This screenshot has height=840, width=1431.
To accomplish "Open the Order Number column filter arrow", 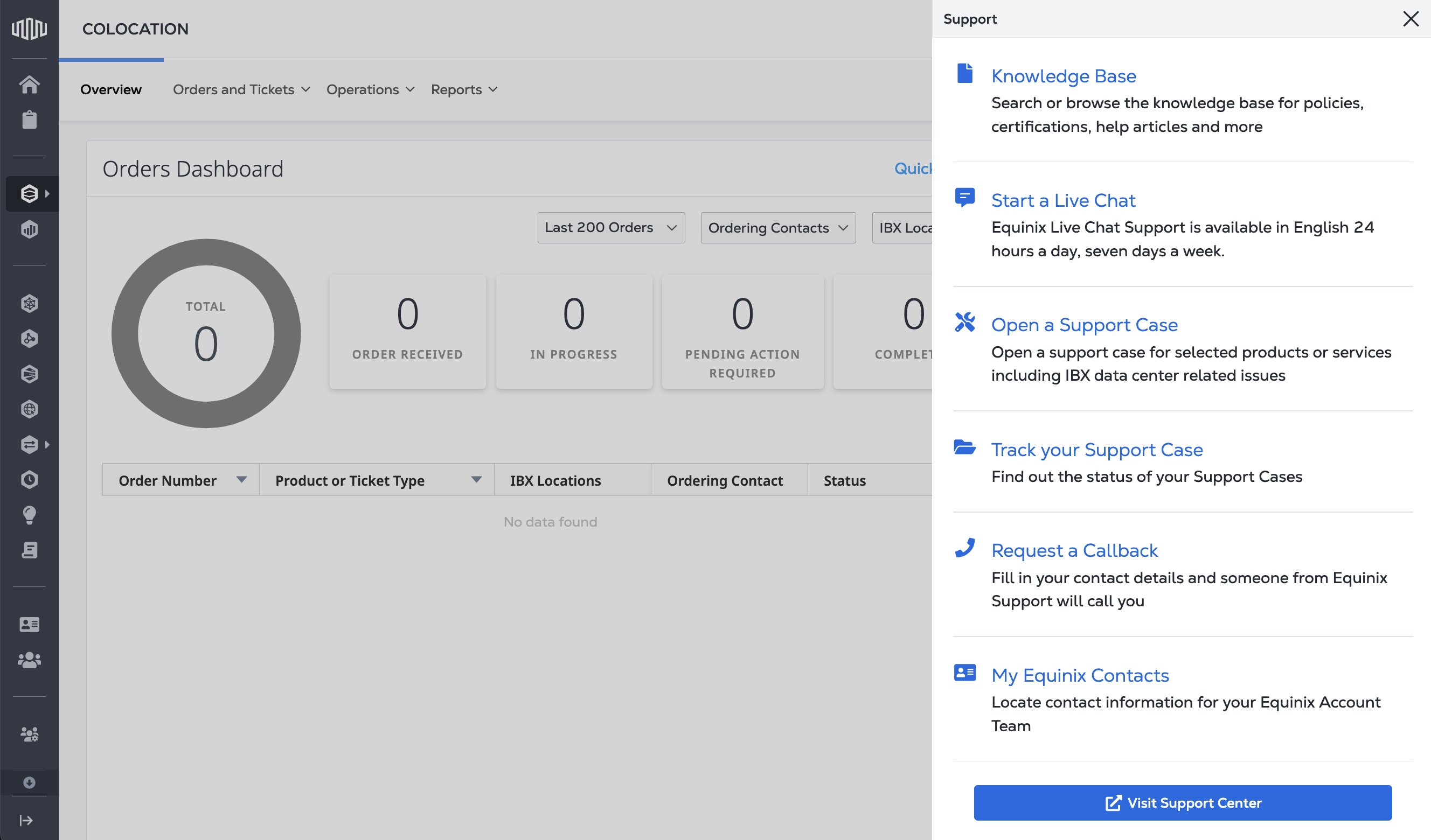I will click(x=241, y=480).
